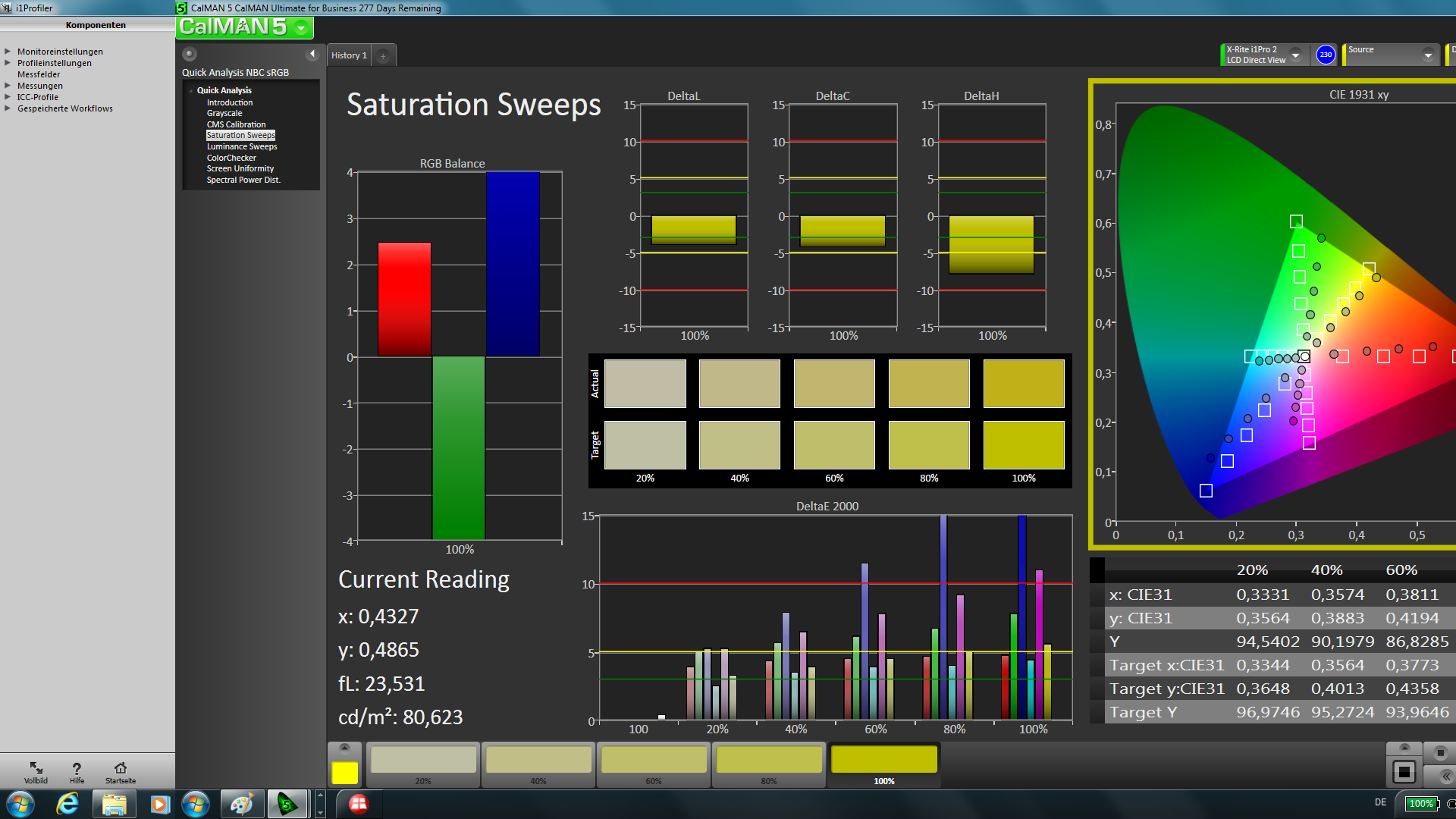Expand ICC-Profile in i1Profiler

[x=8, y=97]
